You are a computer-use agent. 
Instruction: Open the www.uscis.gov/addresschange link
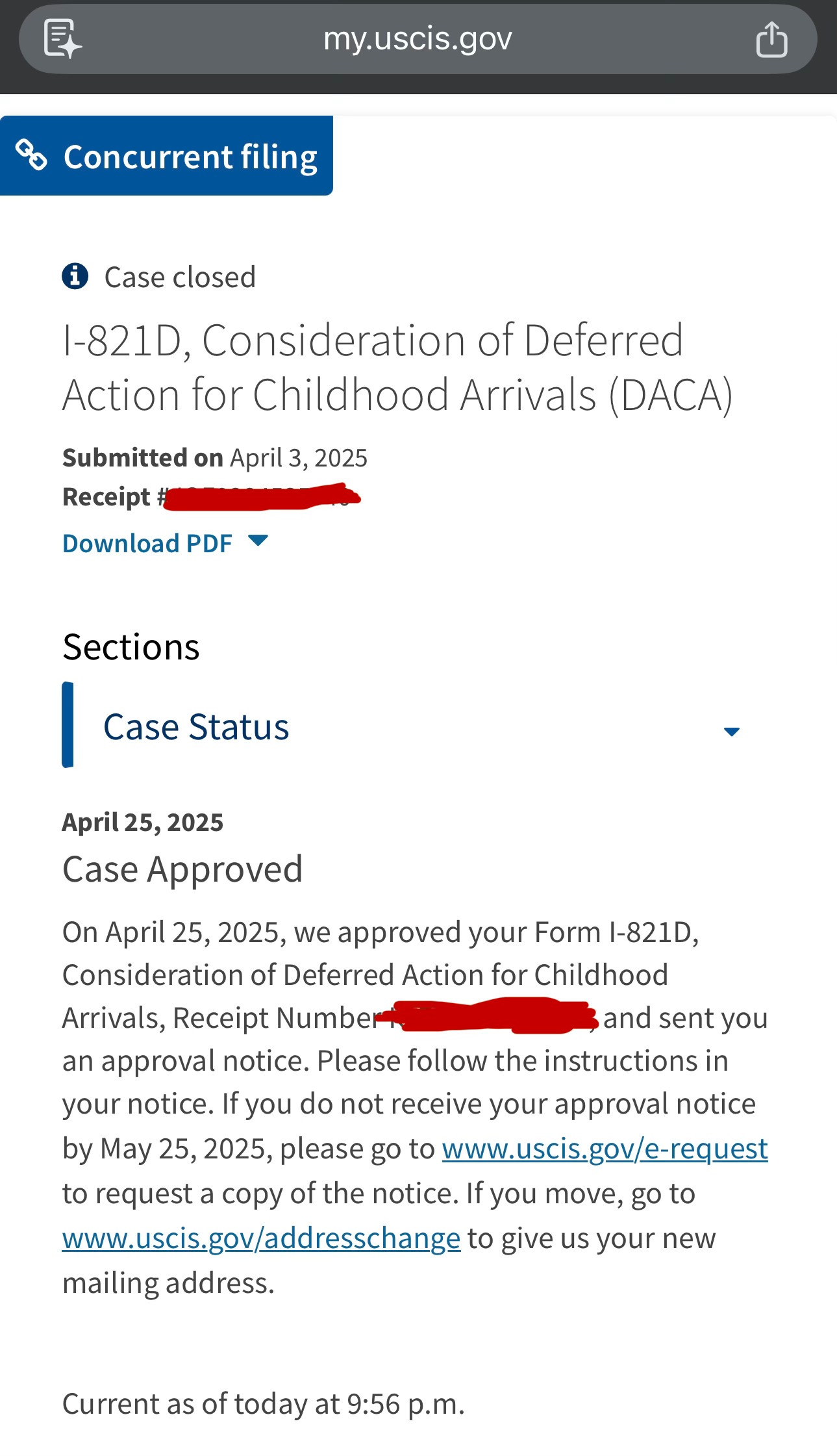point(261,1238)
